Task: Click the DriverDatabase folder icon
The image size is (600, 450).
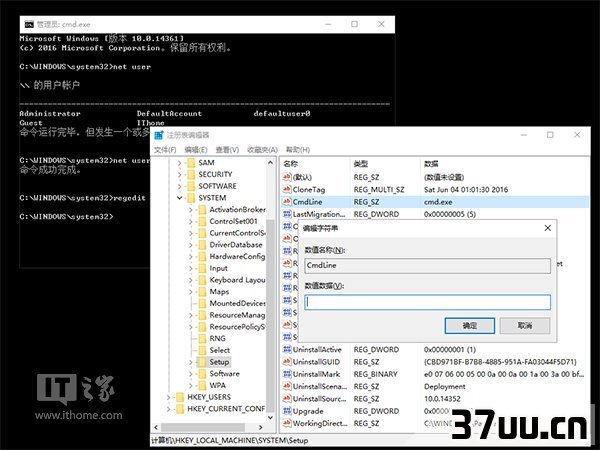Action: coord(202,245)
